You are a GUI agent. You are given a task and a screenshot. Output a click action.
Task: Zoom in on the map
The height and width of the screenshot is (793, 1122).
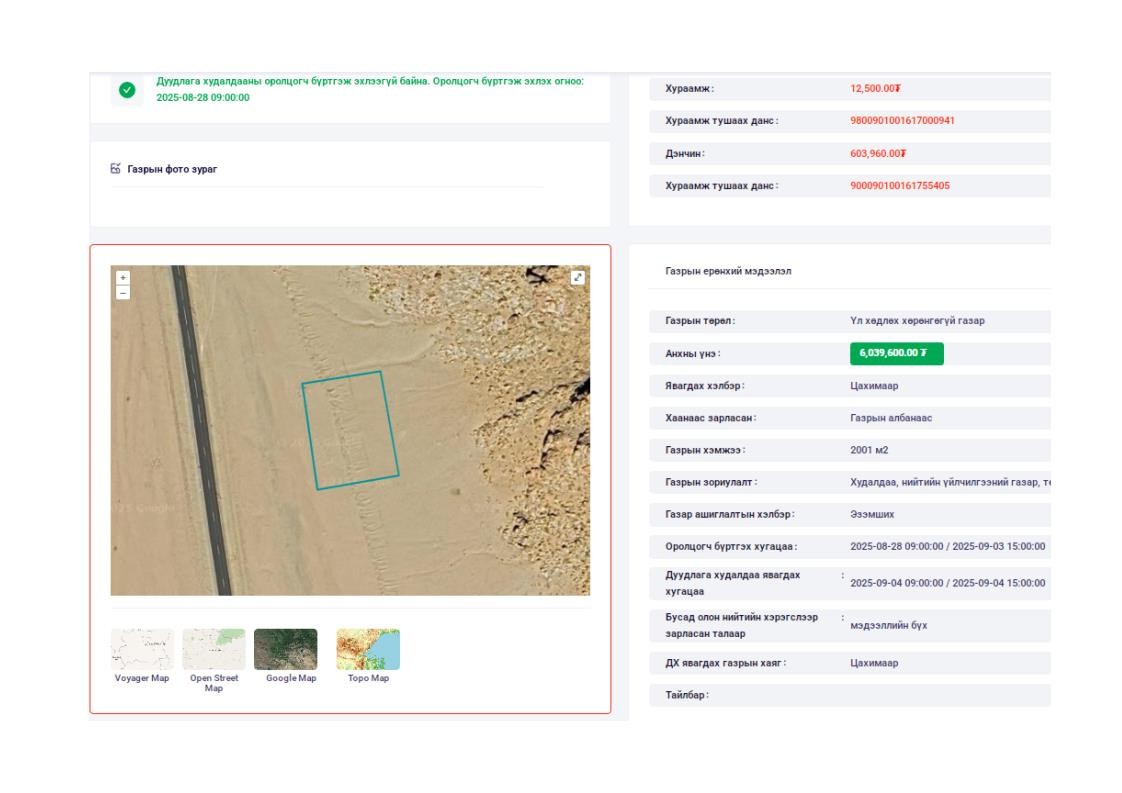123,277
